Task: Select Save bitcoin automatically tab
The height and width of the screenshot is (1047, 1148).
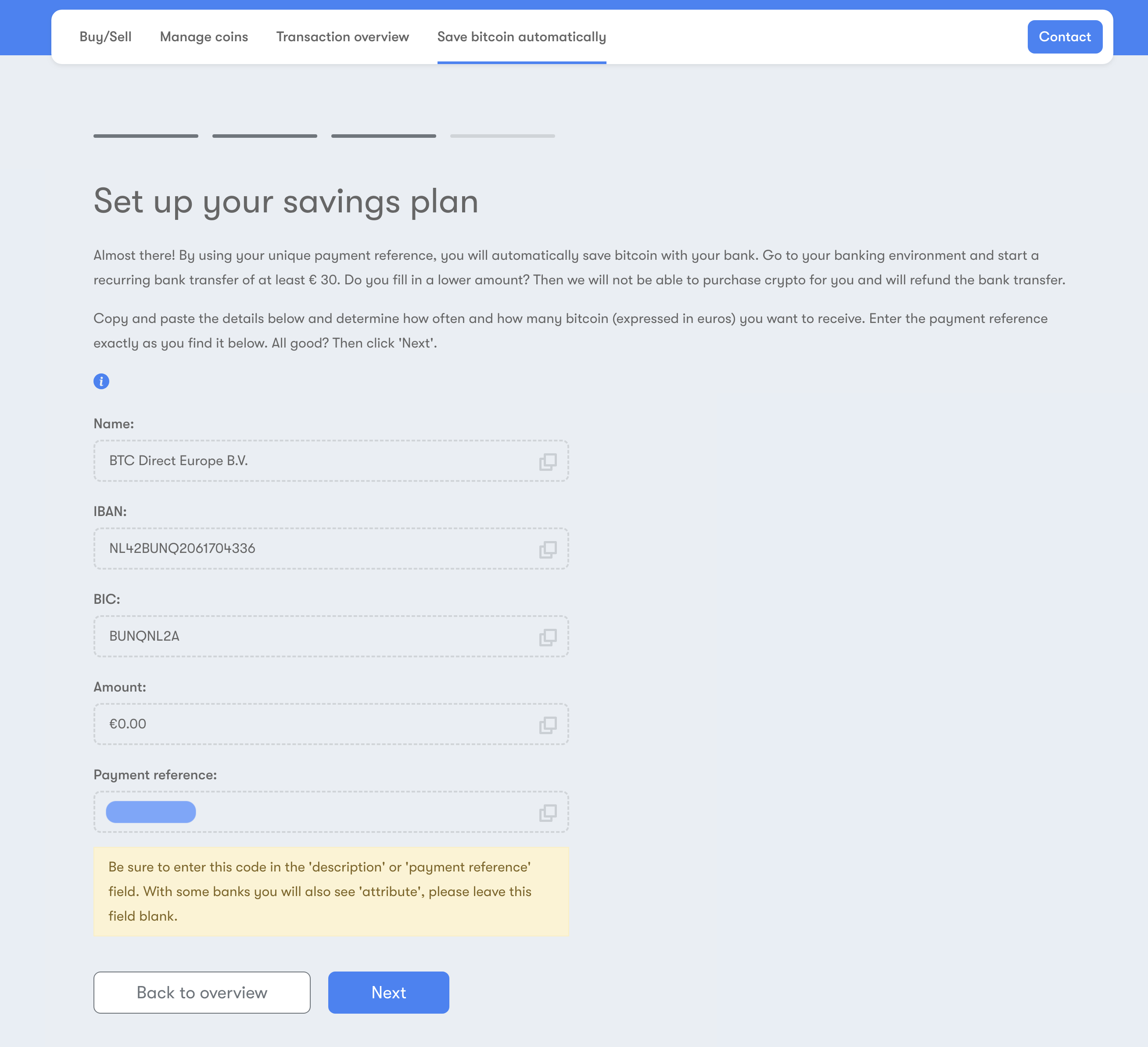Action: tap(521, 37)
